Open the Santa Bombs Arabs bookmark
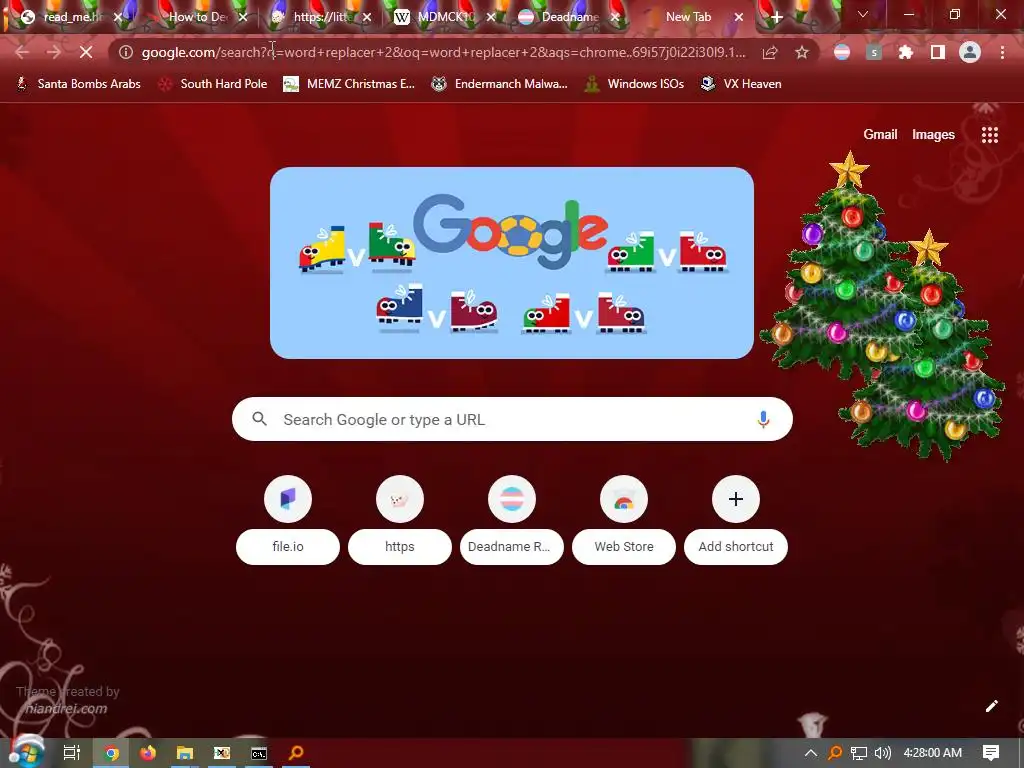This screenshot has width=1024, height=768. tap(78, 84)
